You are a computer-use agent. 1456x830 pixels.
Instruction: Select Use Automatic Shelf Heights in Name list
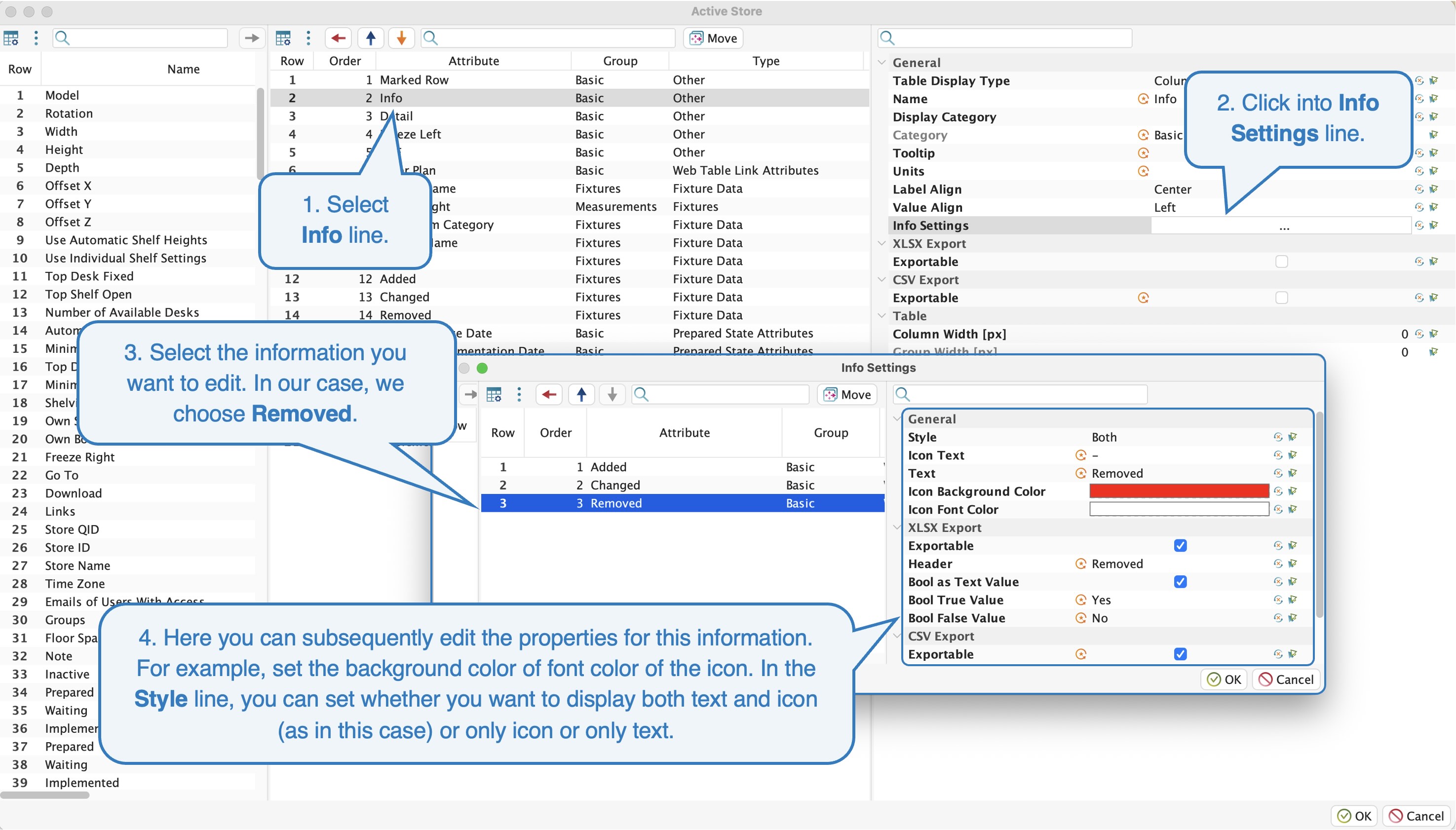click(x=128, y=240)
